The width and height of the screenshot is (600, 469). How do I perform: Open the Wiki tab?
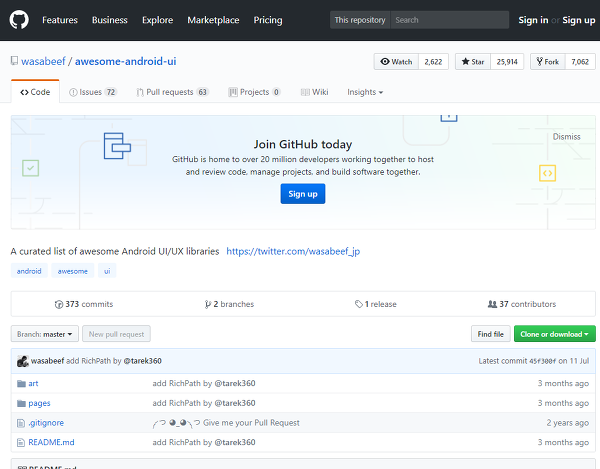coord(315,92)
